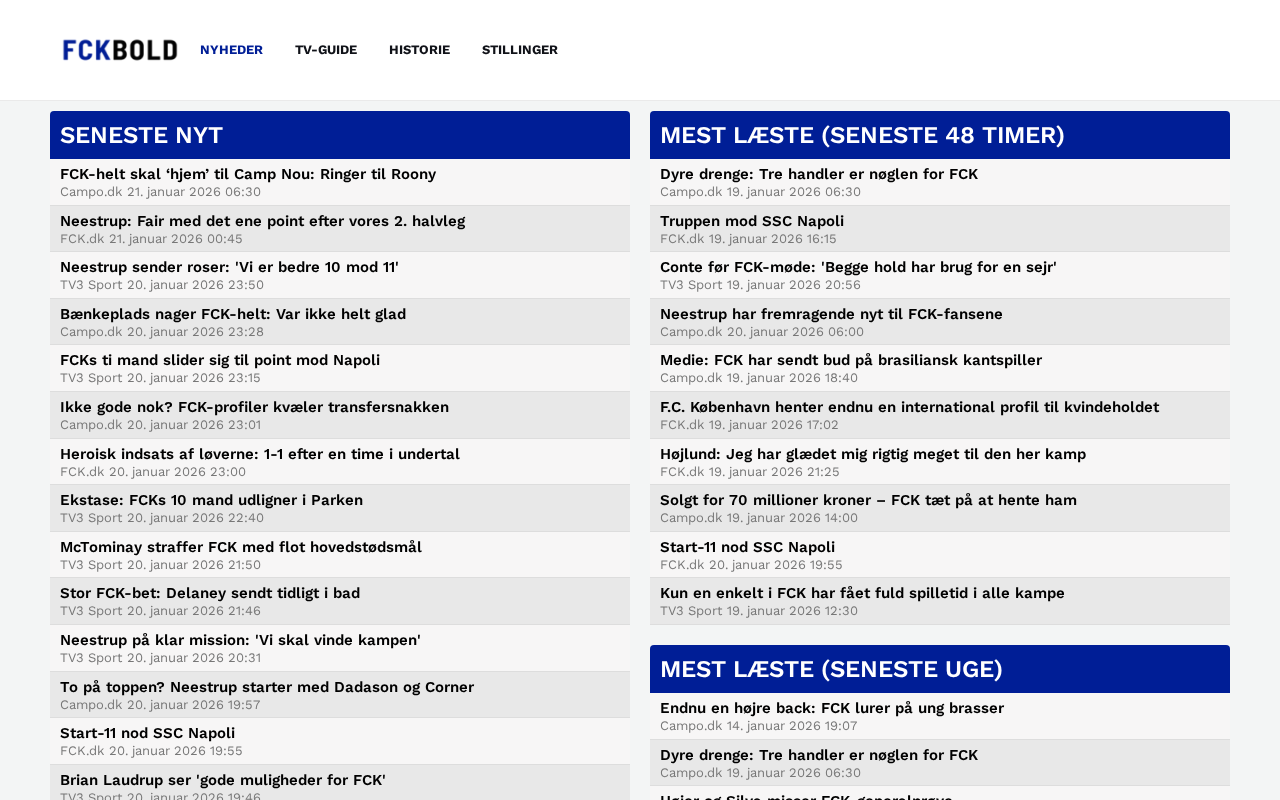Click 'FCK.dk 21. januar 2026 00:45' timestamp
1280x800 pixels.
(151, 239)
